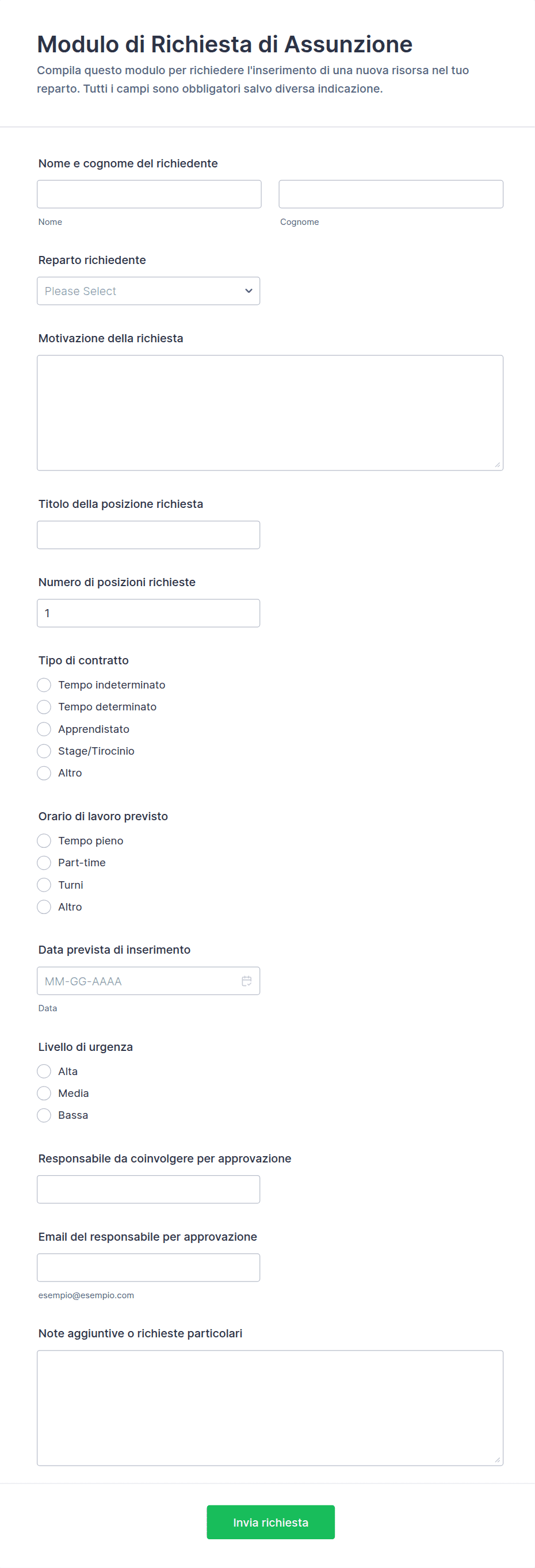This screenshot has height=1568, width=535.
Task: Select Tempo determinato radio option
Action: click(x=44, y=707)
